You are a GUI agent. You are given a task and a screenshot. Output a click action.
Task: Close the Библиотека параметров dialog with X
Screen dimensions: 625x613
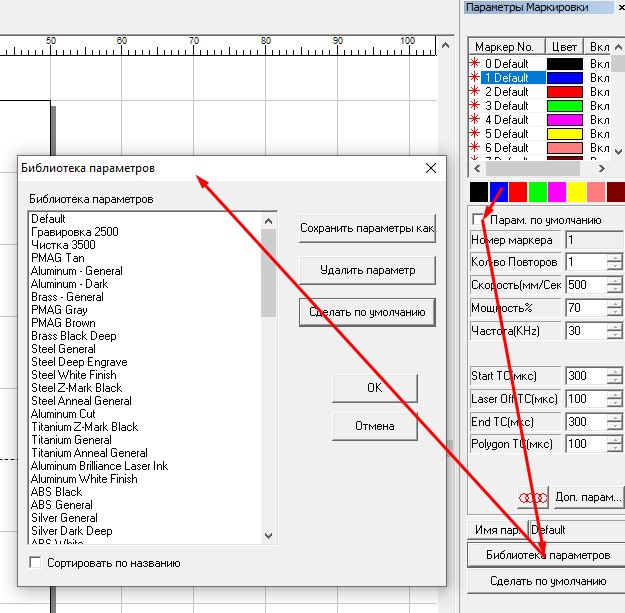[431, 168]
